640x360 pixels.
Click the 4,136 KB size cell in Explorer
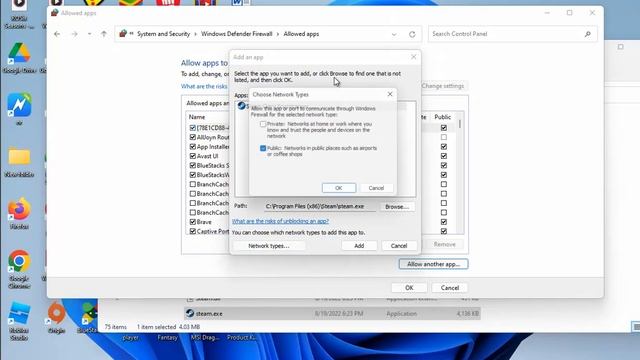[468, 313]
